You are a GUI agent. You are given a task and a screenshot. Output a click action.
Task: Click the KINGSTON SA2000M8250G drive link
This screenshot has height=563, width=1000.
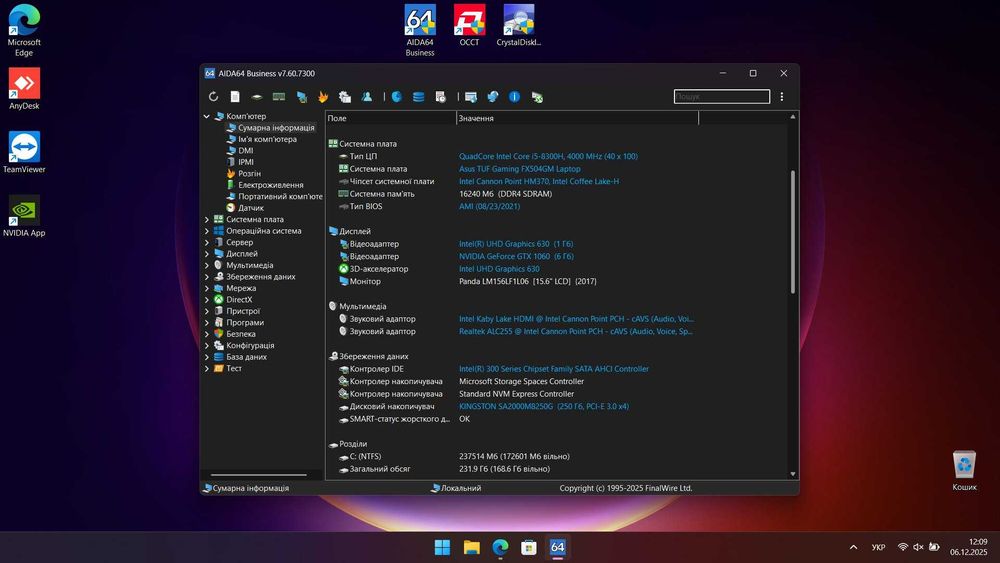[x=544, y=406]
